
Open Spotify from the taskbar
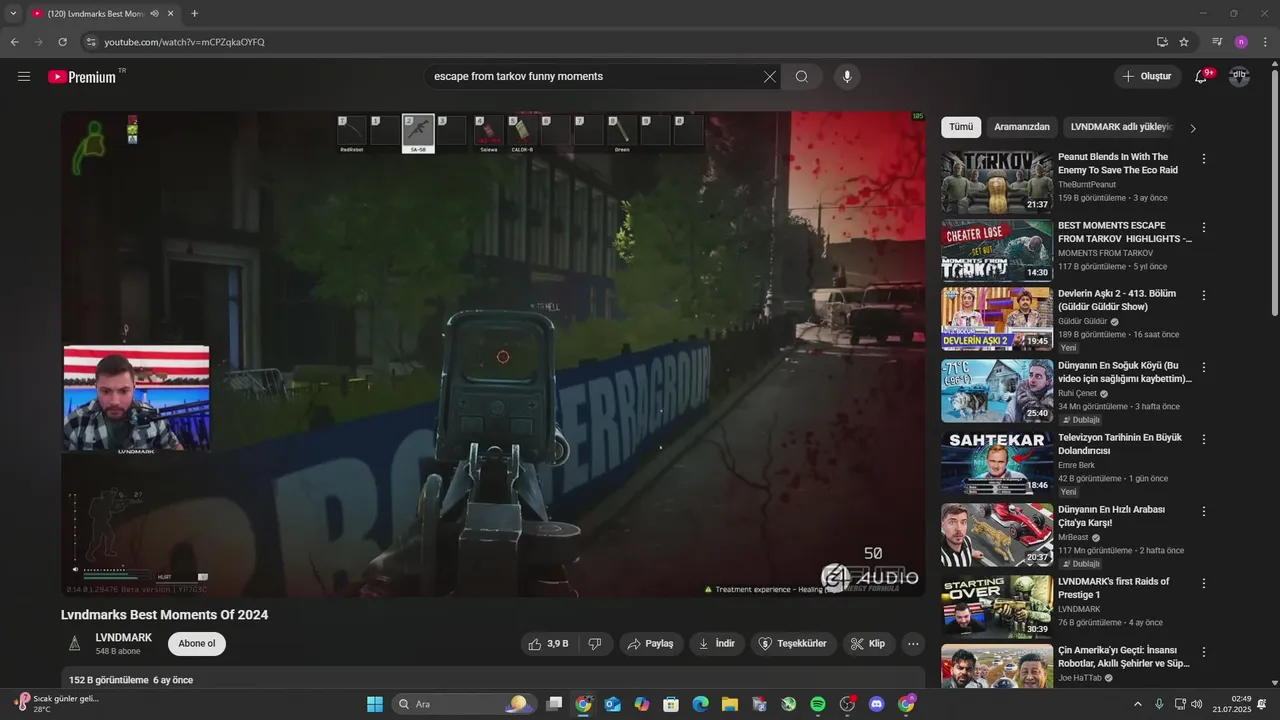tap(818, 704)
